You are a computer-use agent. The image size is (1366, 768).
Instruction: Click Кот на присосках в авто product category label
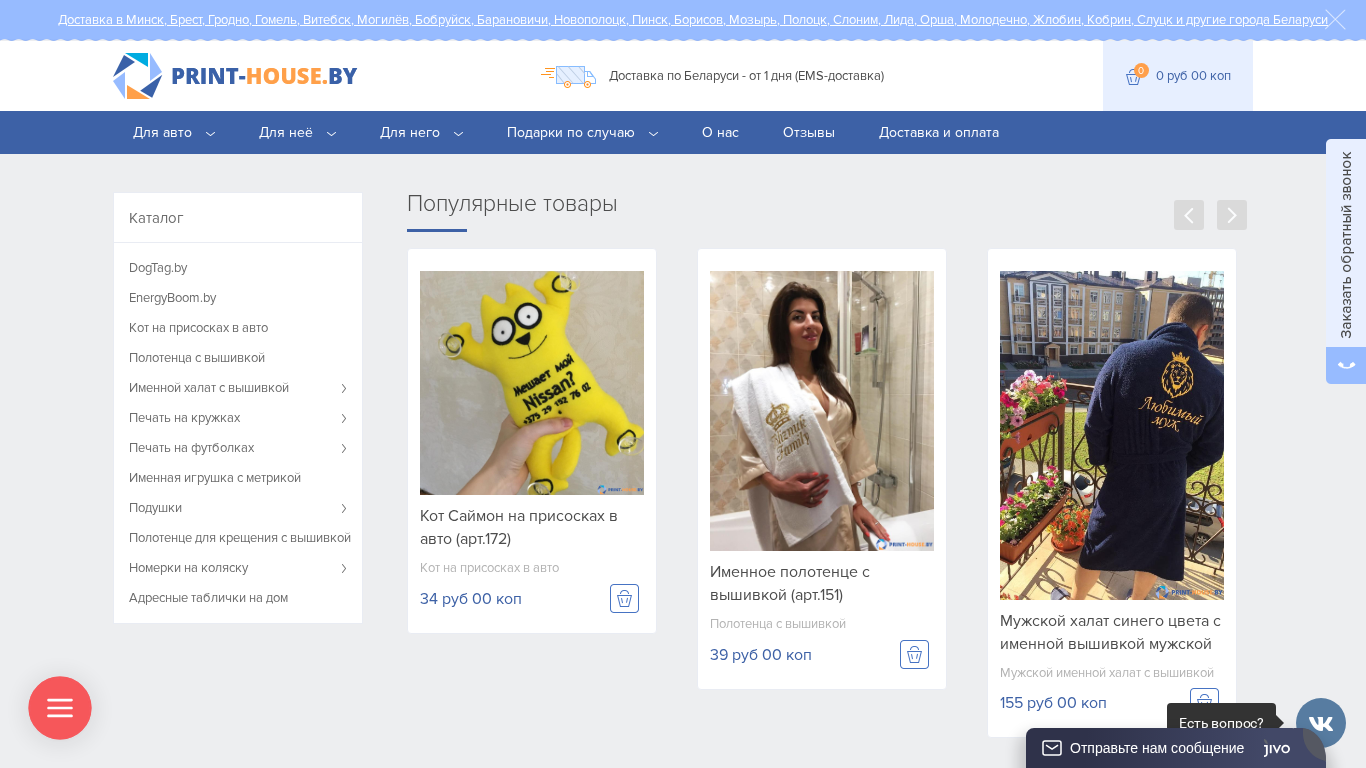point(489,568)
